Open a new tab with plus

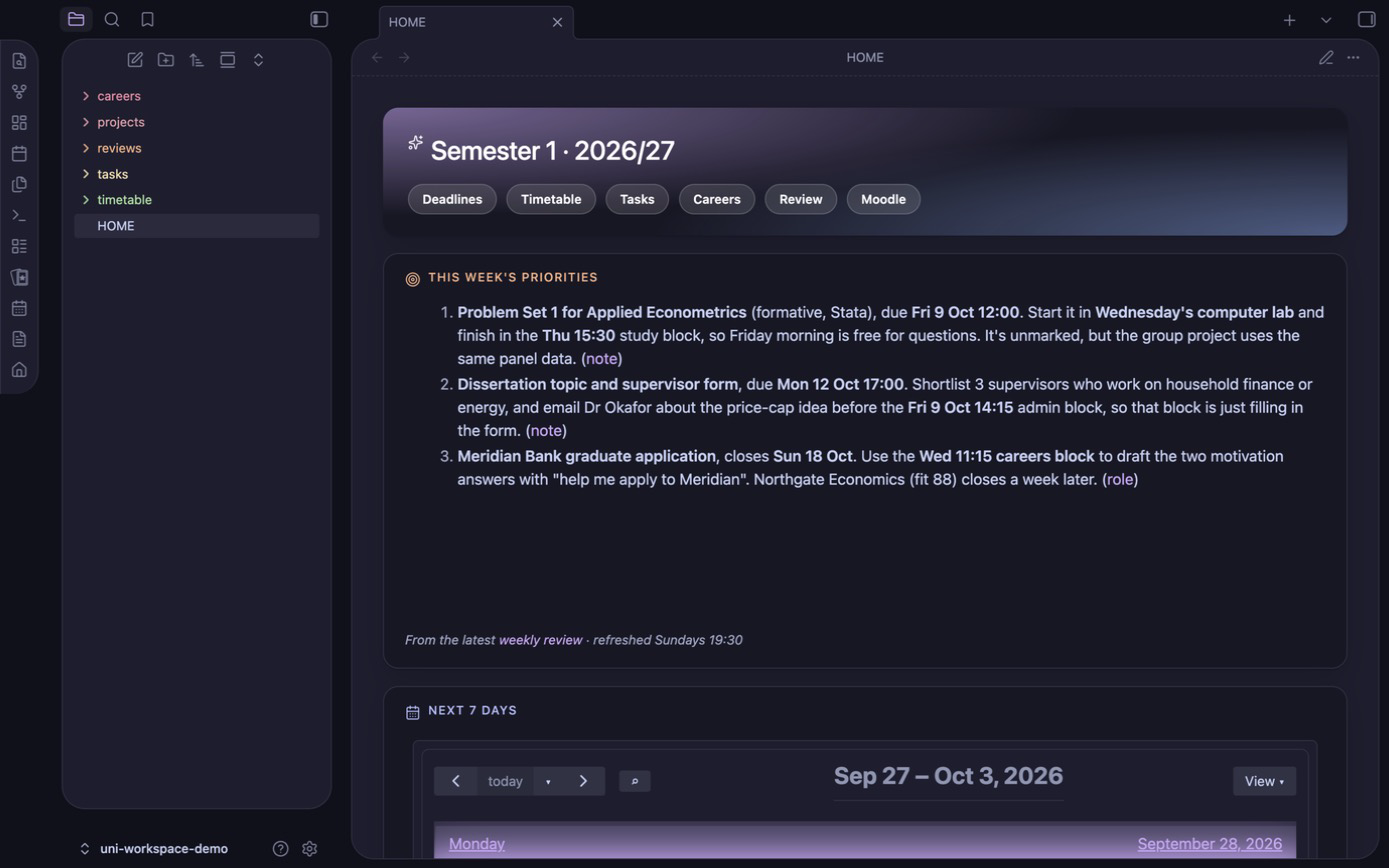(1290, 20)
